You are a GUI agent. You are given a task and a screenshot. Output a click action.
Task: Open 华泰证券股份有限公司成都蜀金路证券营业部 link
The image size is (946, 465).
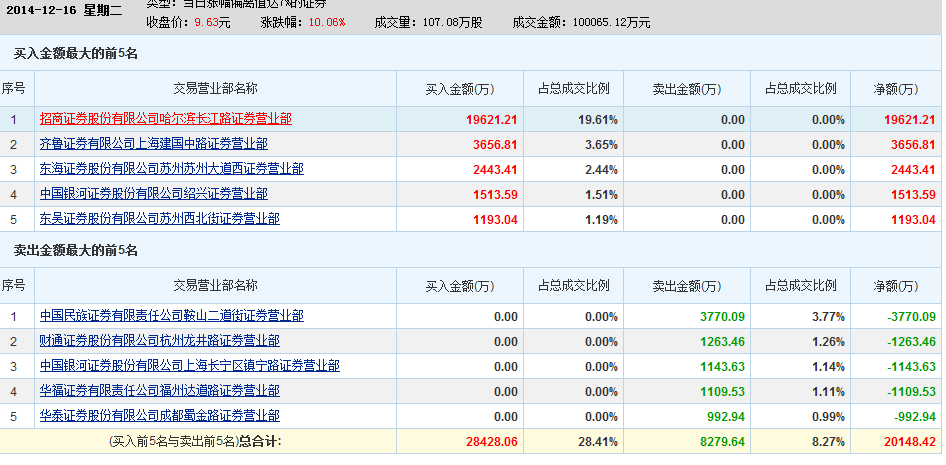[160, 416]
